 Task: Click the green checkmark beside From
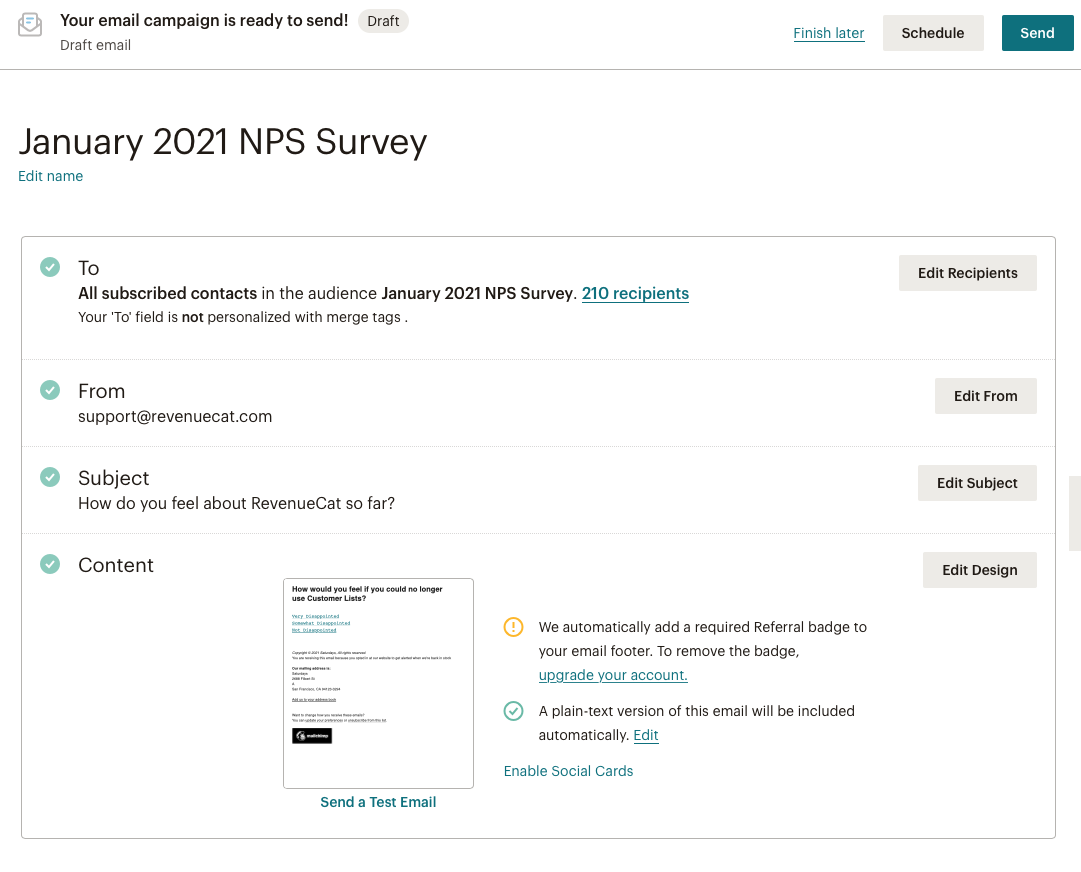pyautogui.click(x=50, y=390)
